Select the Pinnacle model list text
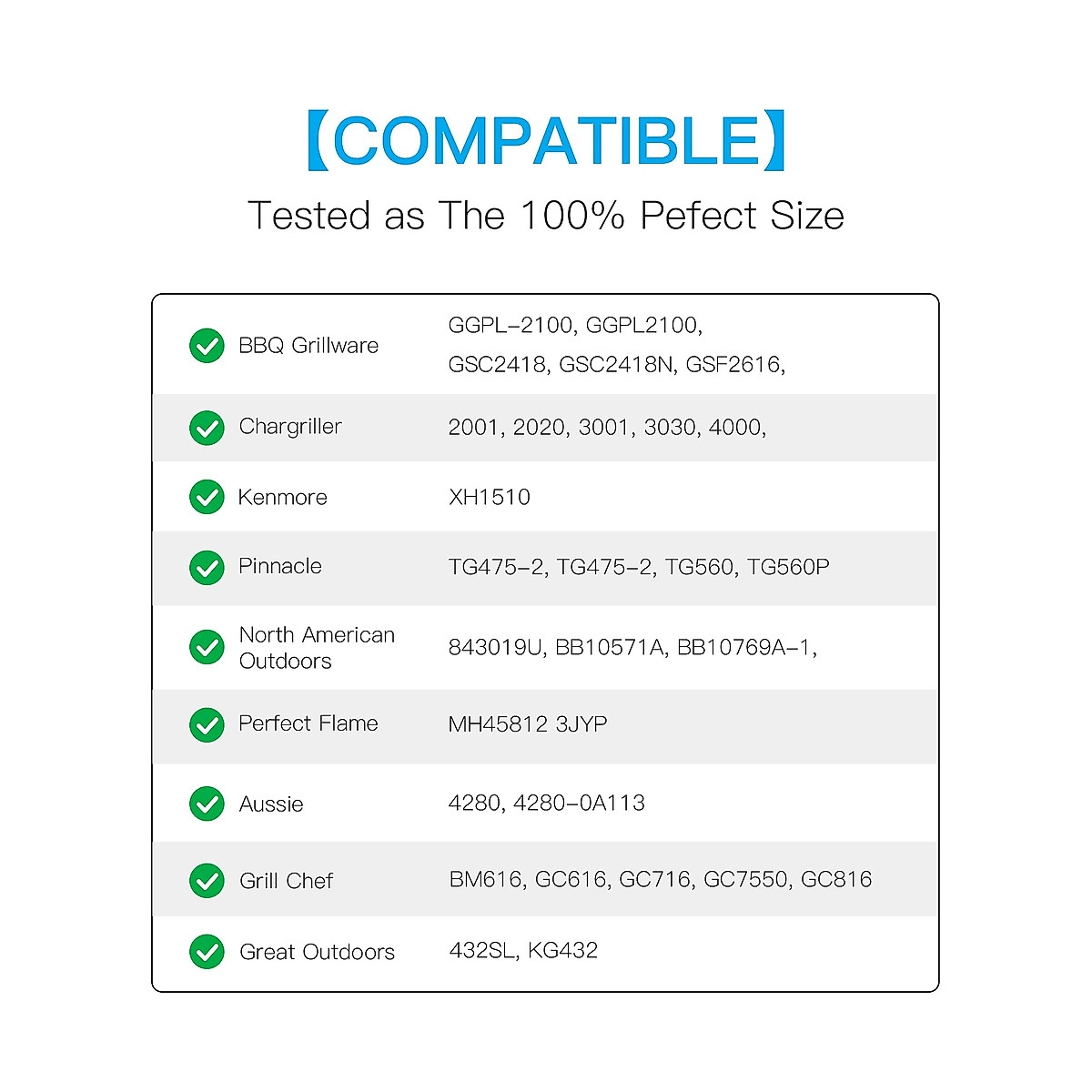 pyautogui.click(x=639, y=567)
